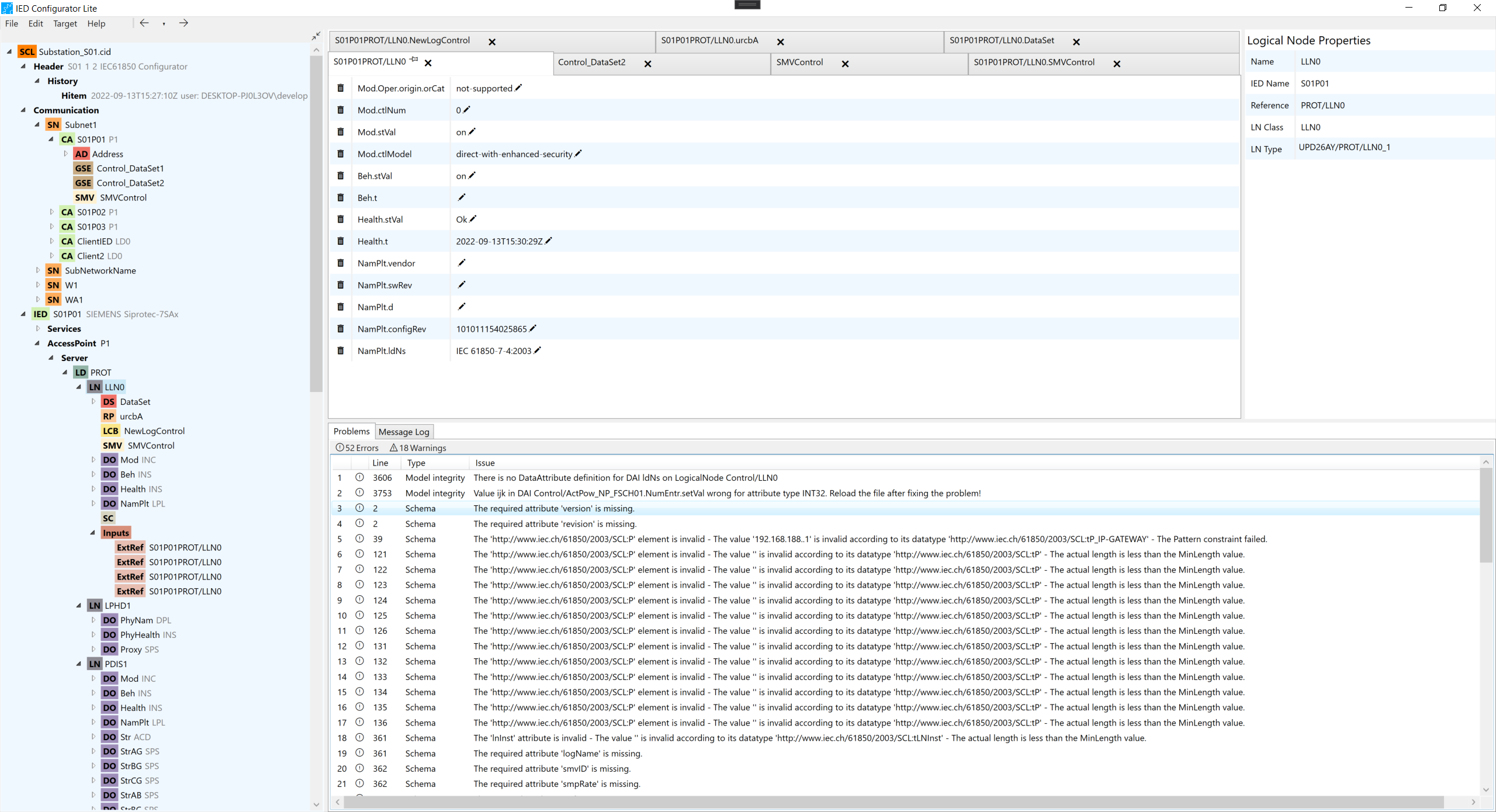
Task: Click the Control_DataSet2 tab close button
Action: 648,63
